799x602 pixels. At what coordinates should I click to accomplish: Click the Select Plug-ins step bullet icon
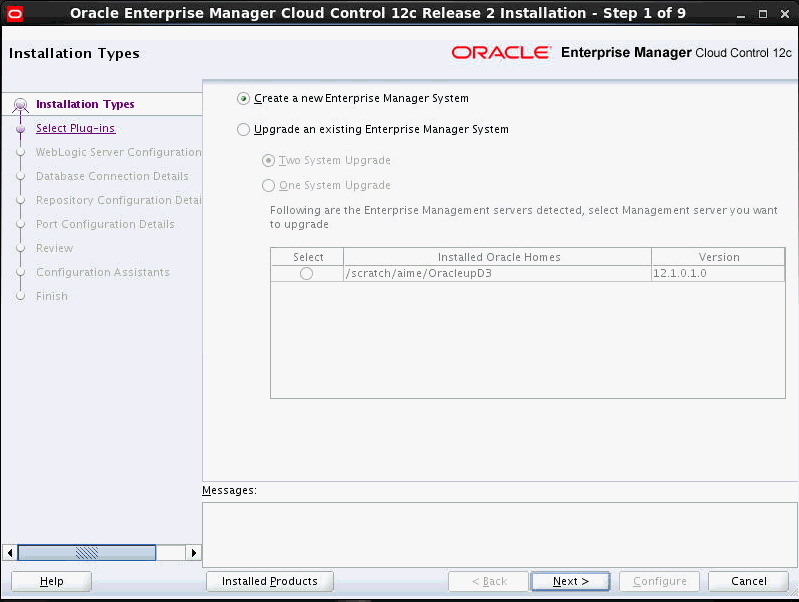tap(20, 129)
